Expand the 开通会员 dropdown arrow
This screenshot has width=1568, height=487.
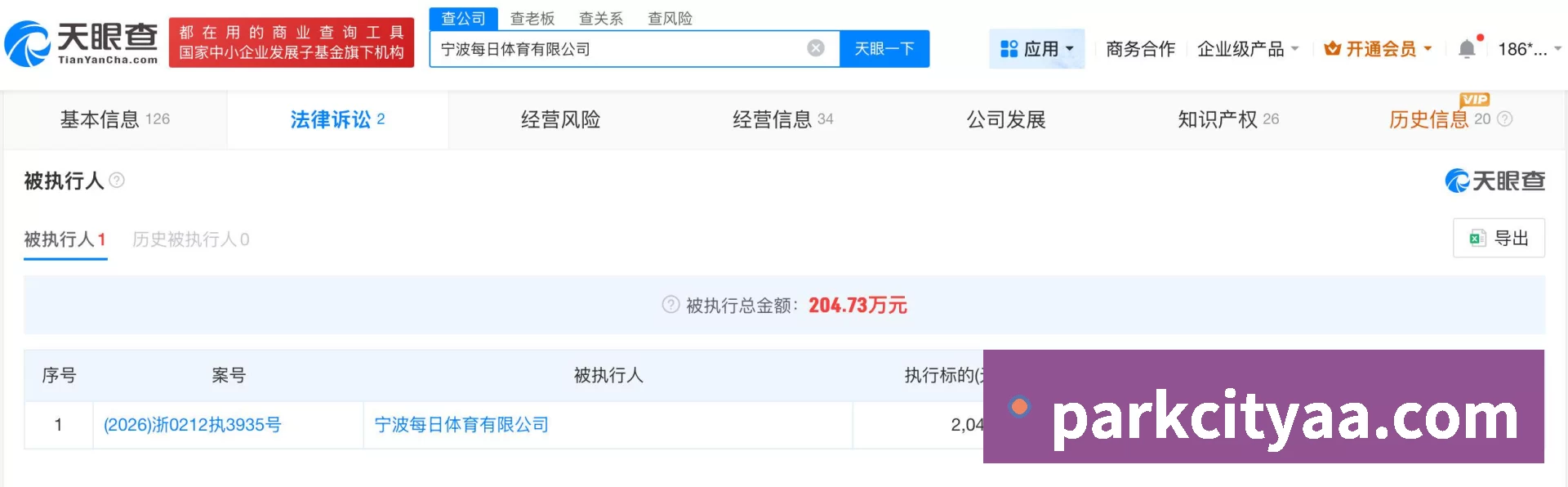1428,49
